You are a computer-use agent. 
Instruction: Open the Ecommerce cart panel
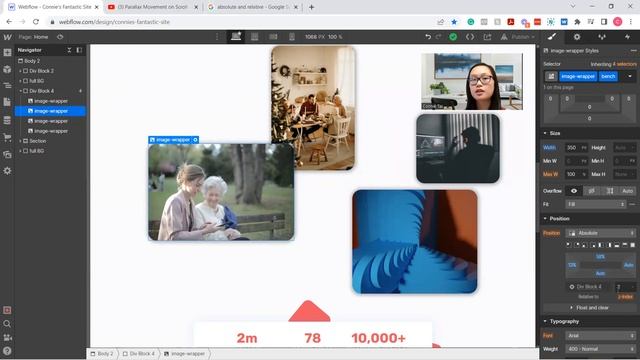pos(7,138)
